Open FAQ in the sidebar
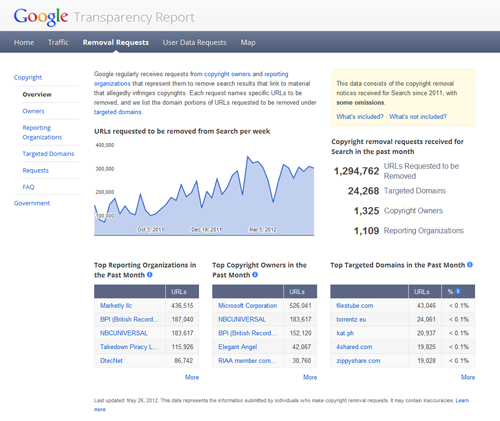Screen dimensions: 500x421 pos(28,187)
